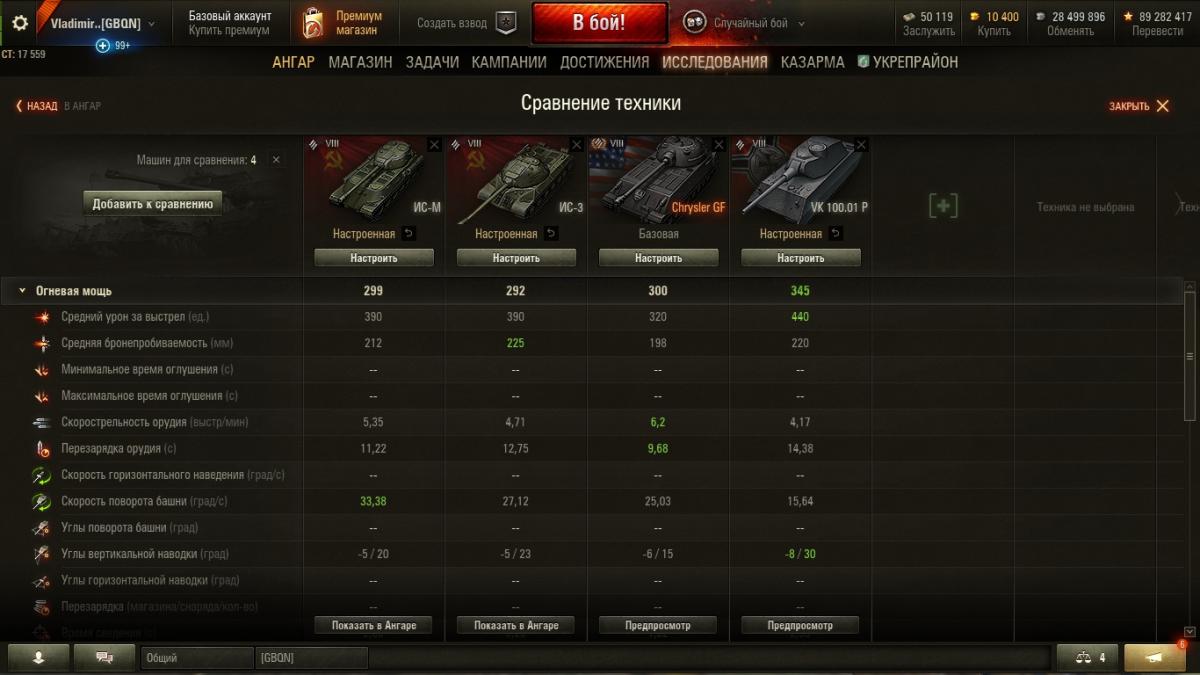
Task: Click the platoon emblem beside Создать взвод
Action: click(506, 23)
